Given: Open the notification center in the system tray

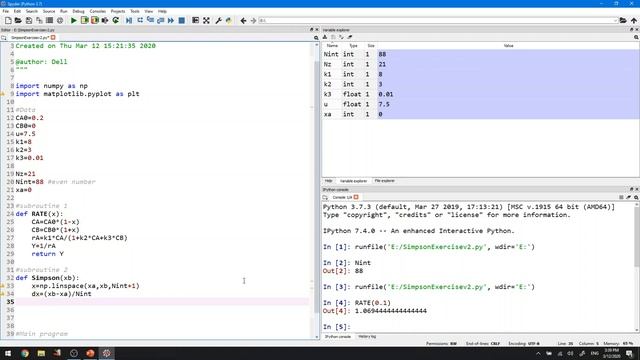Looking at the screenshot, I should click(x=629, y=353).
